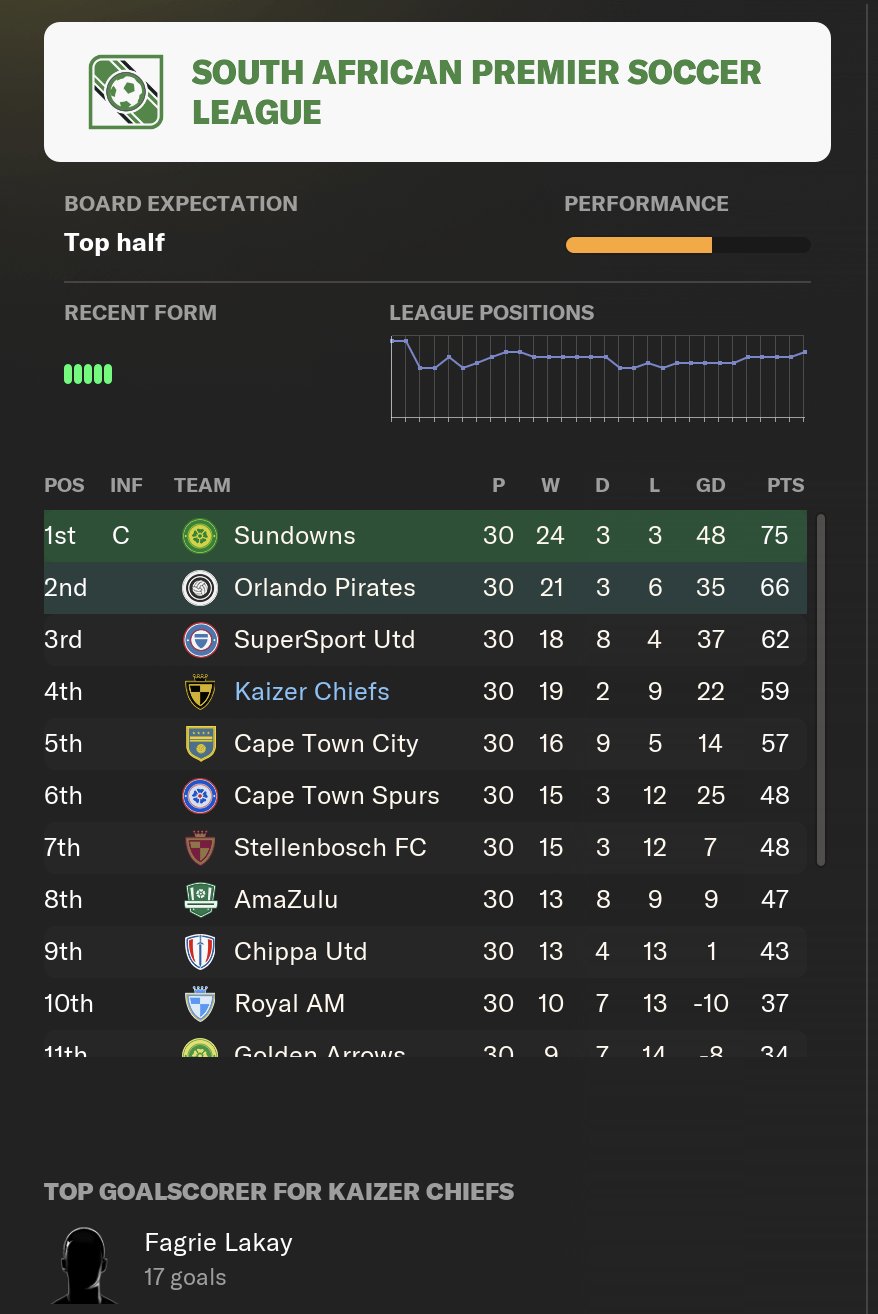Screen dimensions: 878x1314
Task: Open the Kaizer Chiefs team link
Action: coord(312,692)
